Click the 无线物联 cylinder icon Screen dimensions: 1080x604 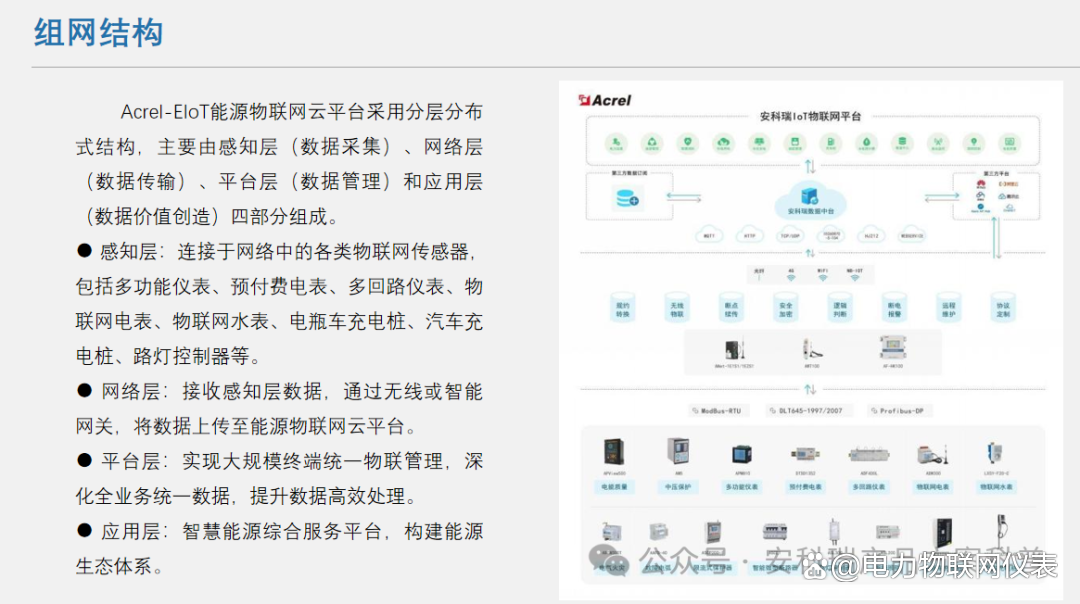pyautogui.click(x=676, y=308)
